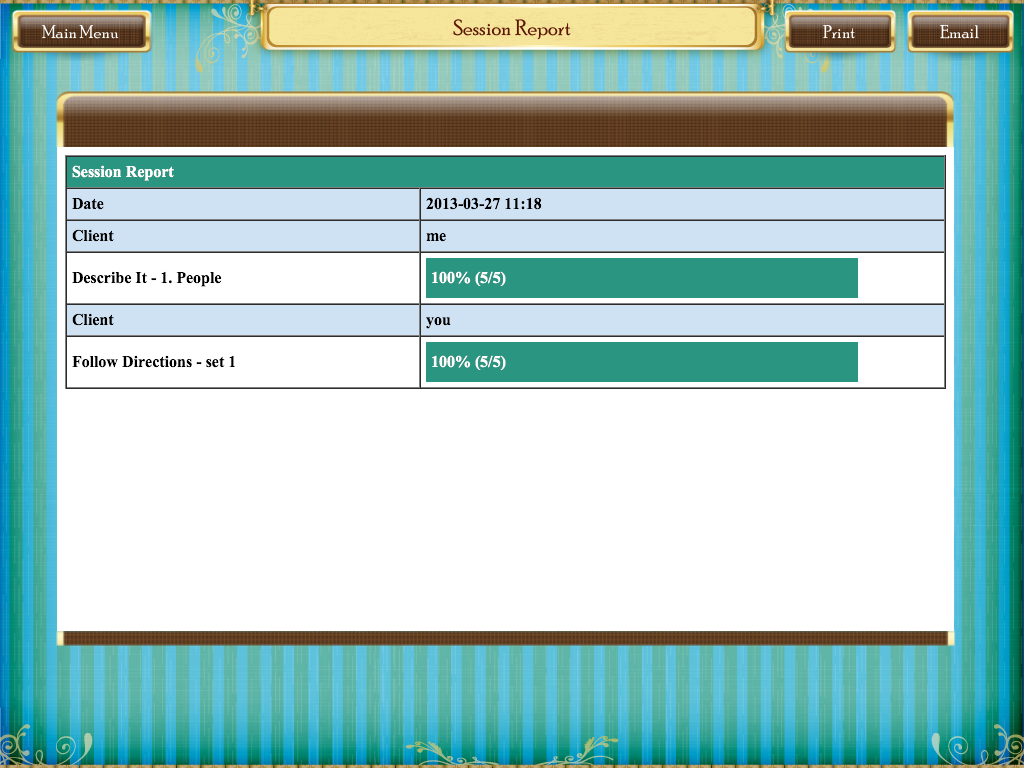Click the 100% score bar for Describe It
The width and height of the screenshot is (1024, 768).
pyautogui.click(x=640, y=277)
